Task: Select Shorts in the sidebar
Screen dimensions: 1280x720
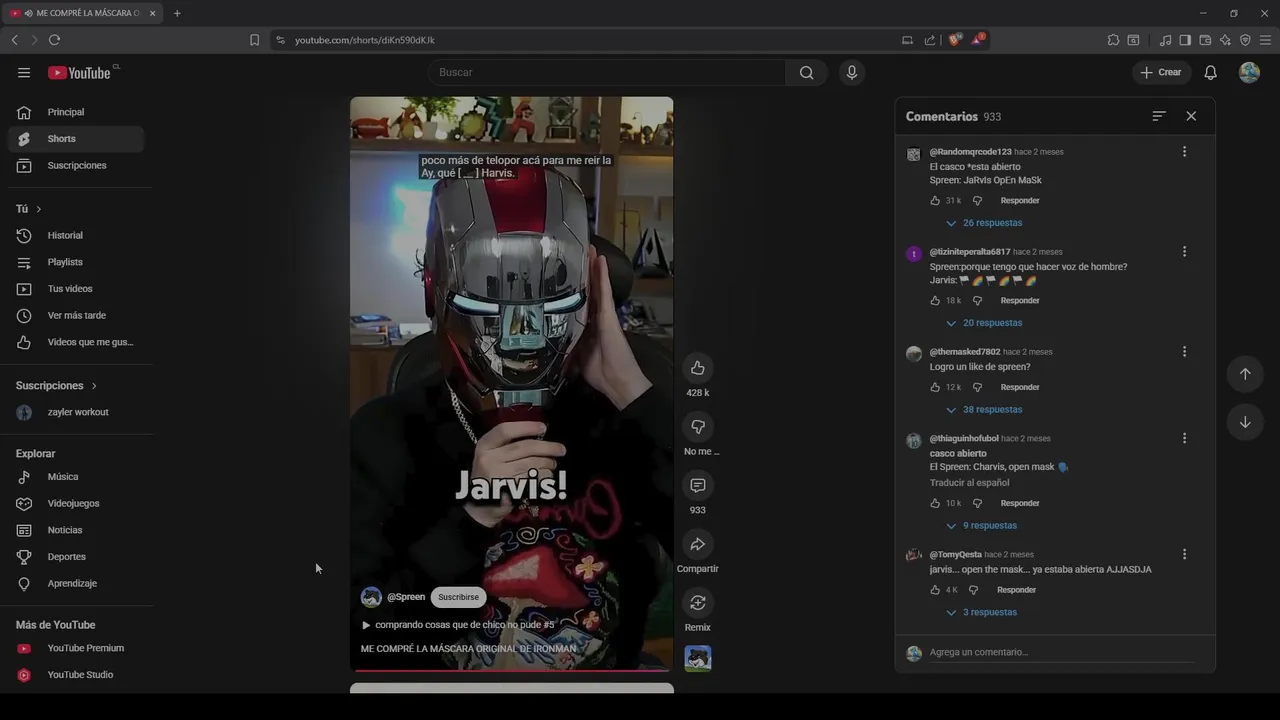Action: click(x=76, y=139)
